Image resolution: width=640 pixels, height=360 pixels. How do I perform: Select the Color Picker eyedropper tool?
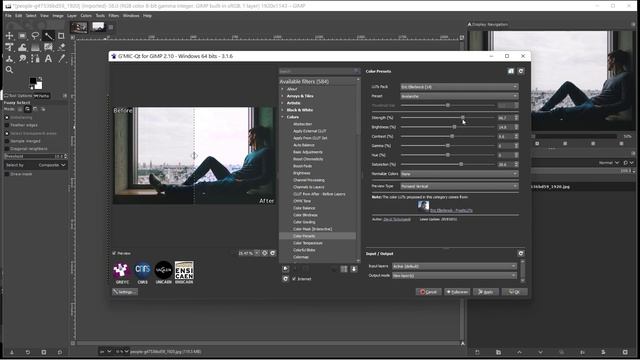(x=61, y=59)
